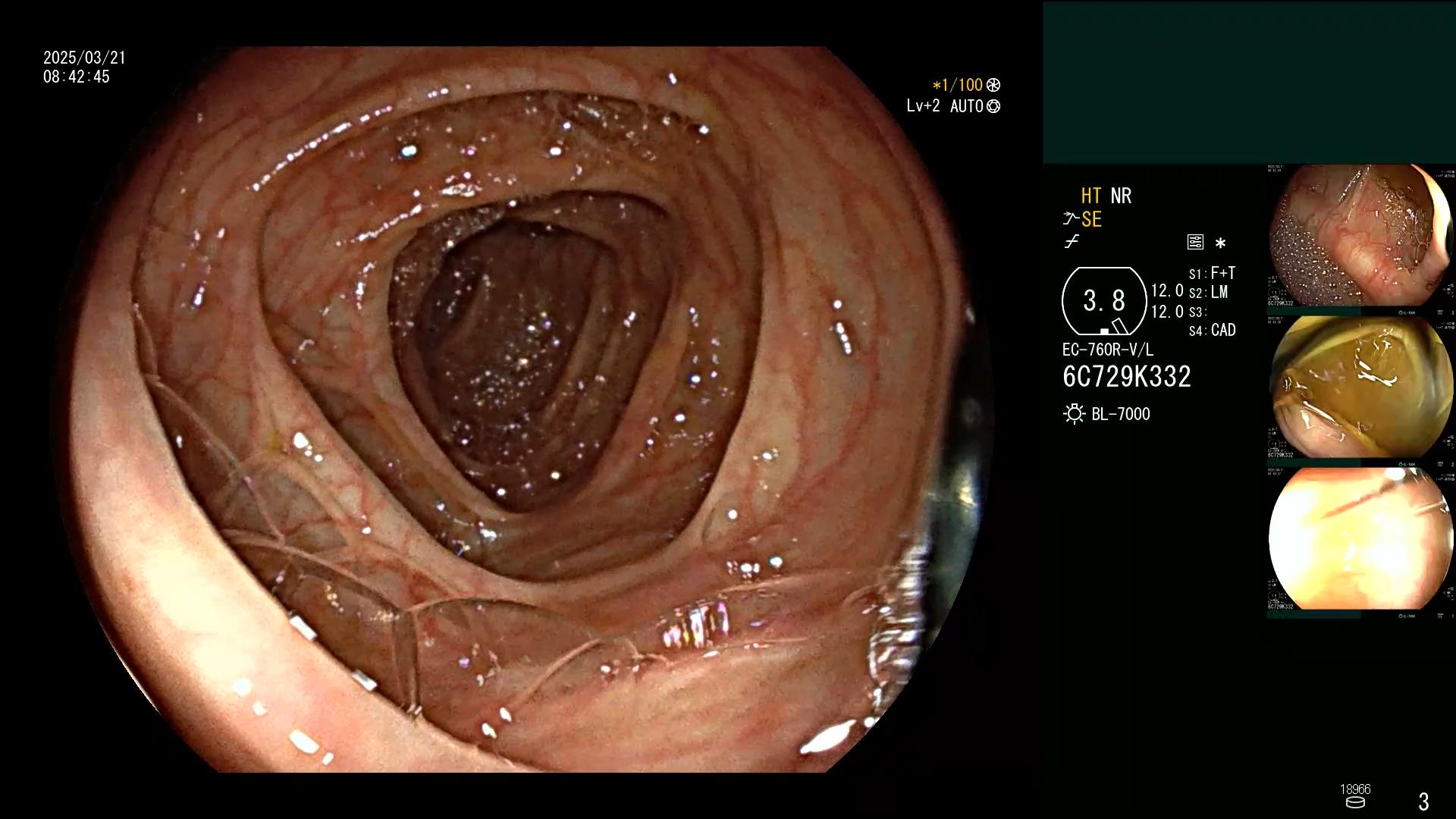1456x819 pixels.
Task: Click the storage disk icon below 18966
Action: (x=1355, y=802)
